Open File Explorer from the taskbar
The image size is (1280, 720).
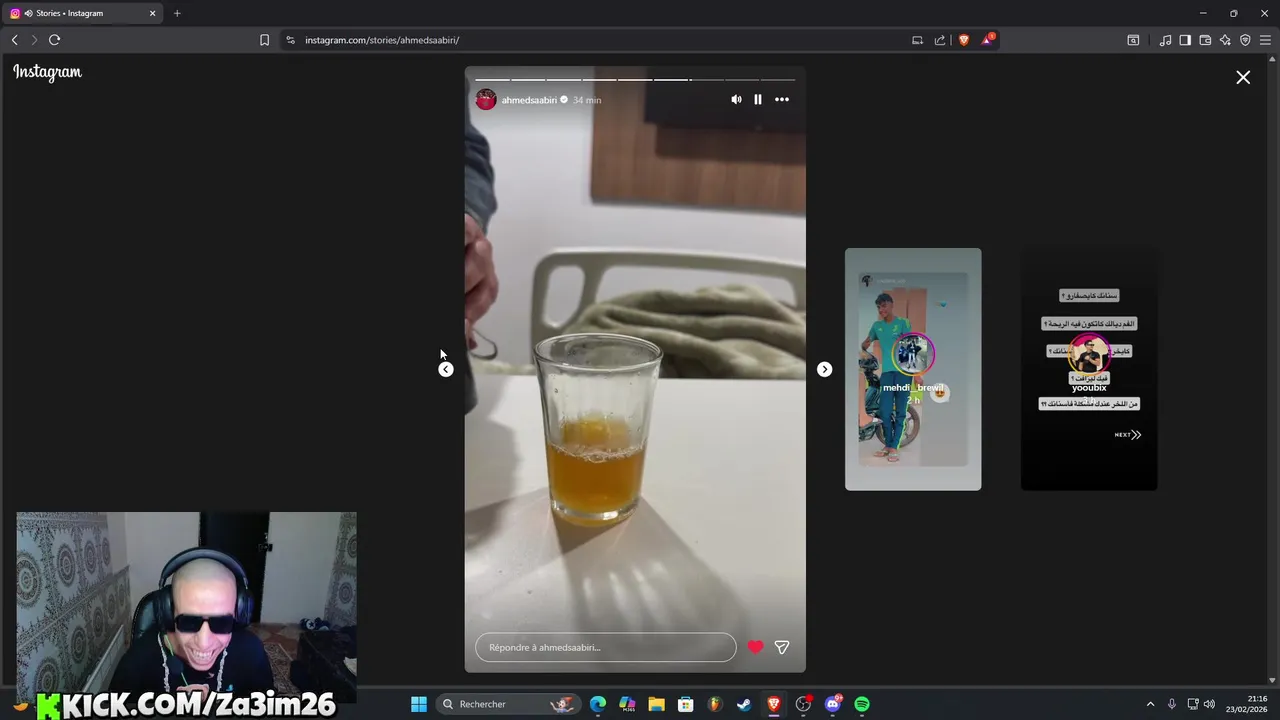pos(656,704)
